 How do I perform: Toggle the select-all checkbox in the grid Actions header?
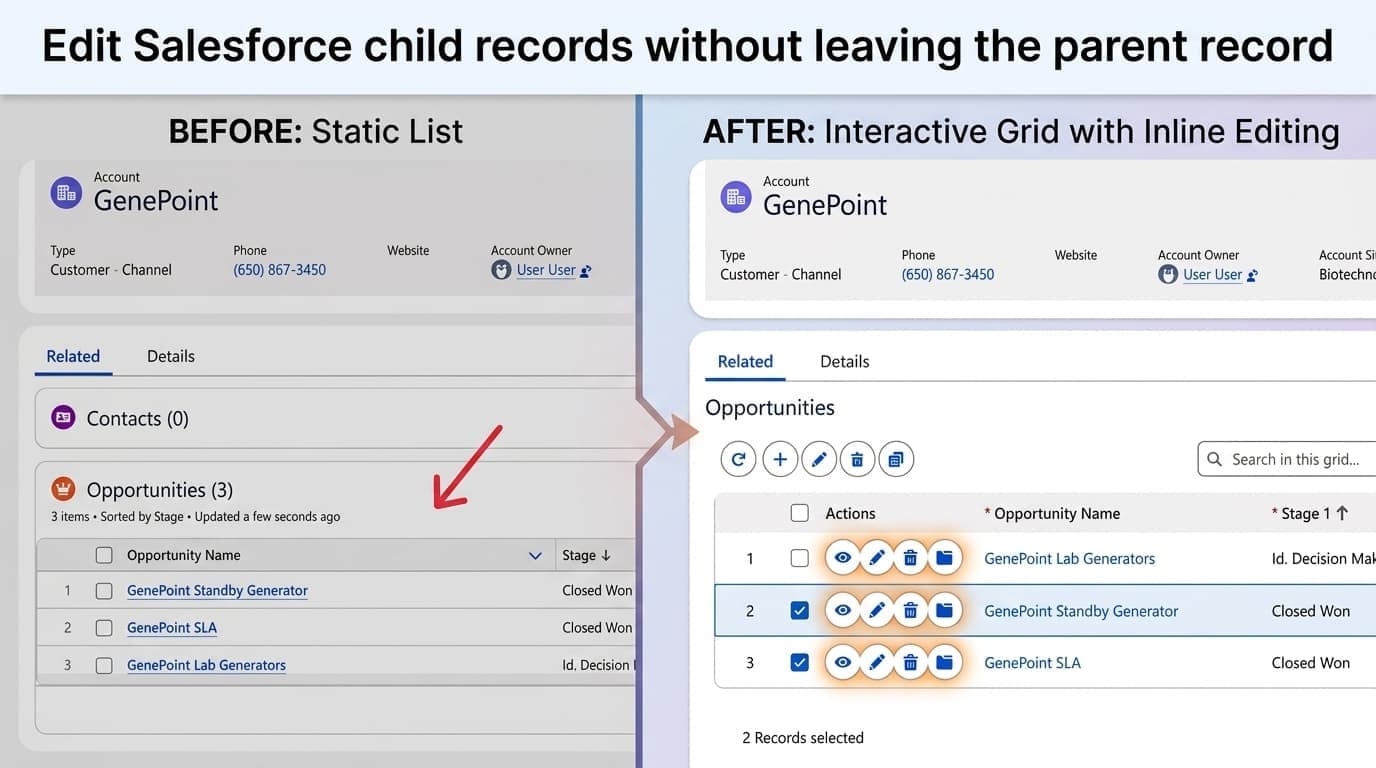click(799, 513)
